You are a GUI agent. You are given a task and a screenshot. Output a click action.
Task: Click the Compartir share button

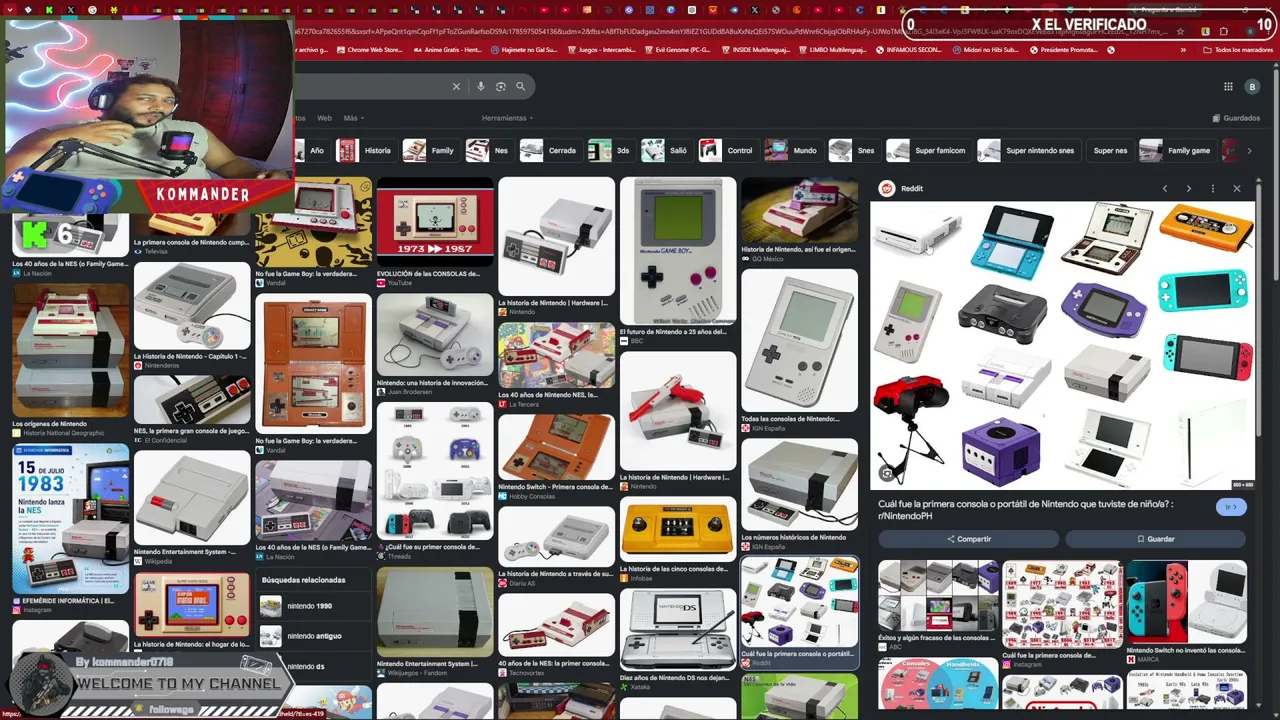click(x=968, y=539)
